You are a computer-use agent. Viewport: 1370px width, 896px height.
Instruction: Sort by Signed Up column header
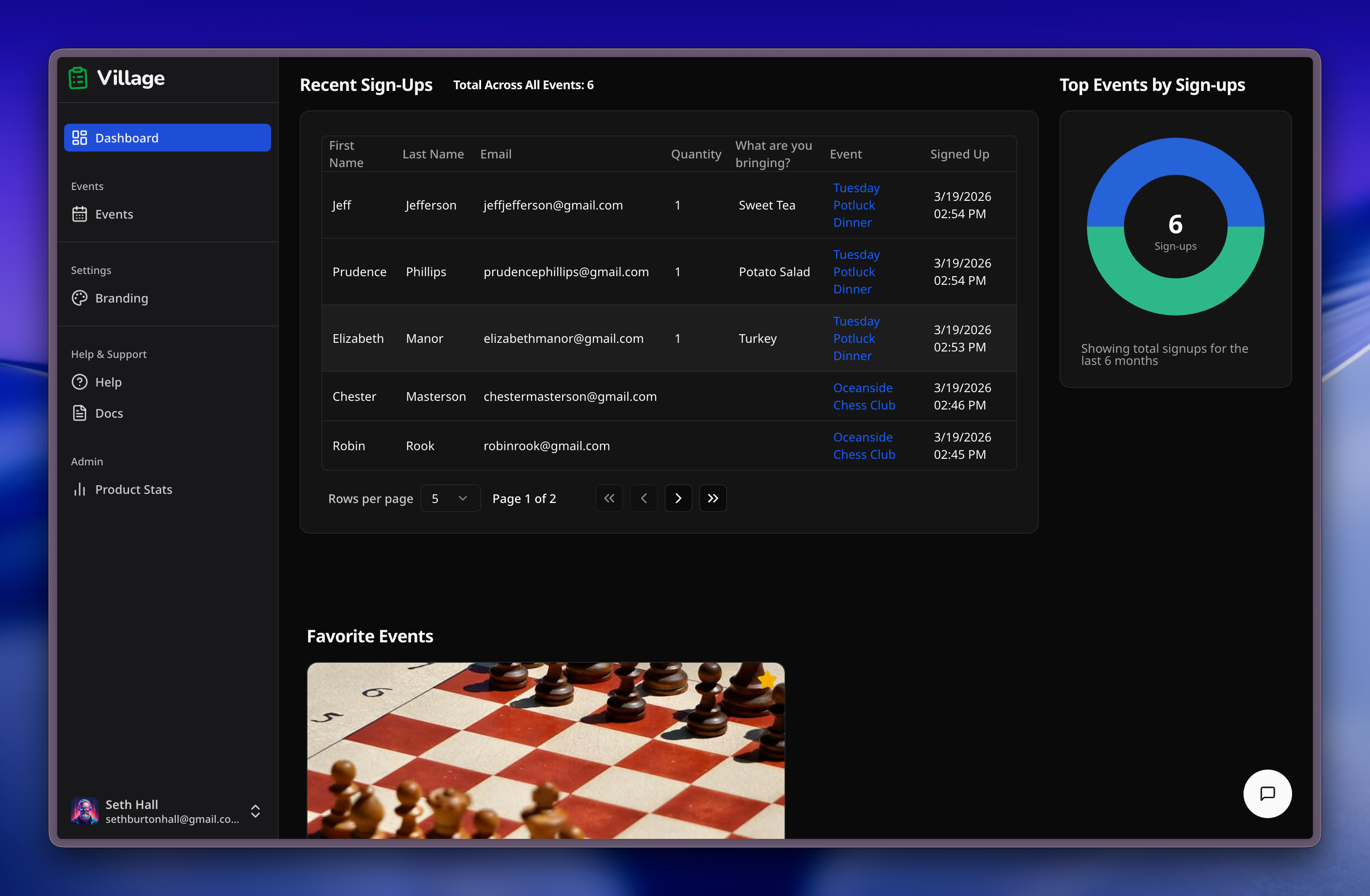959,154
